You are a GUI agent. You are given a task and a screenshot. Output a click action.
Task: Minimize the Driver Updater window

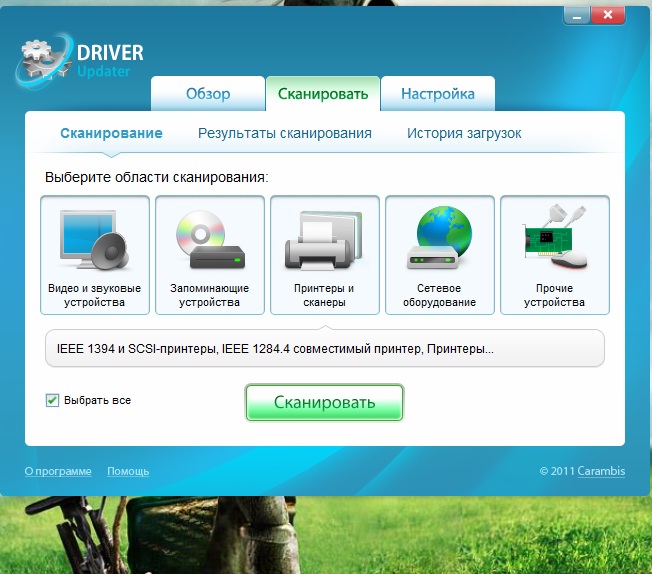click(x=576, y=16)
